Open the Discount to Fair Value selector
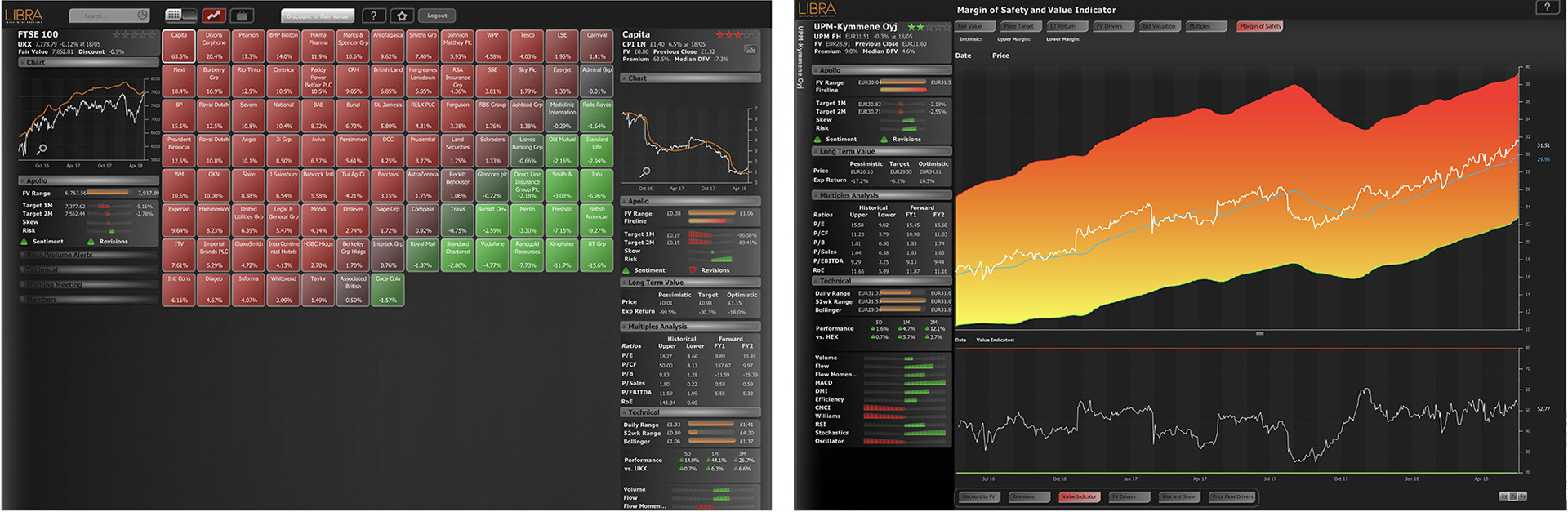The image size is (1568, 512). (x=318, y=16)
